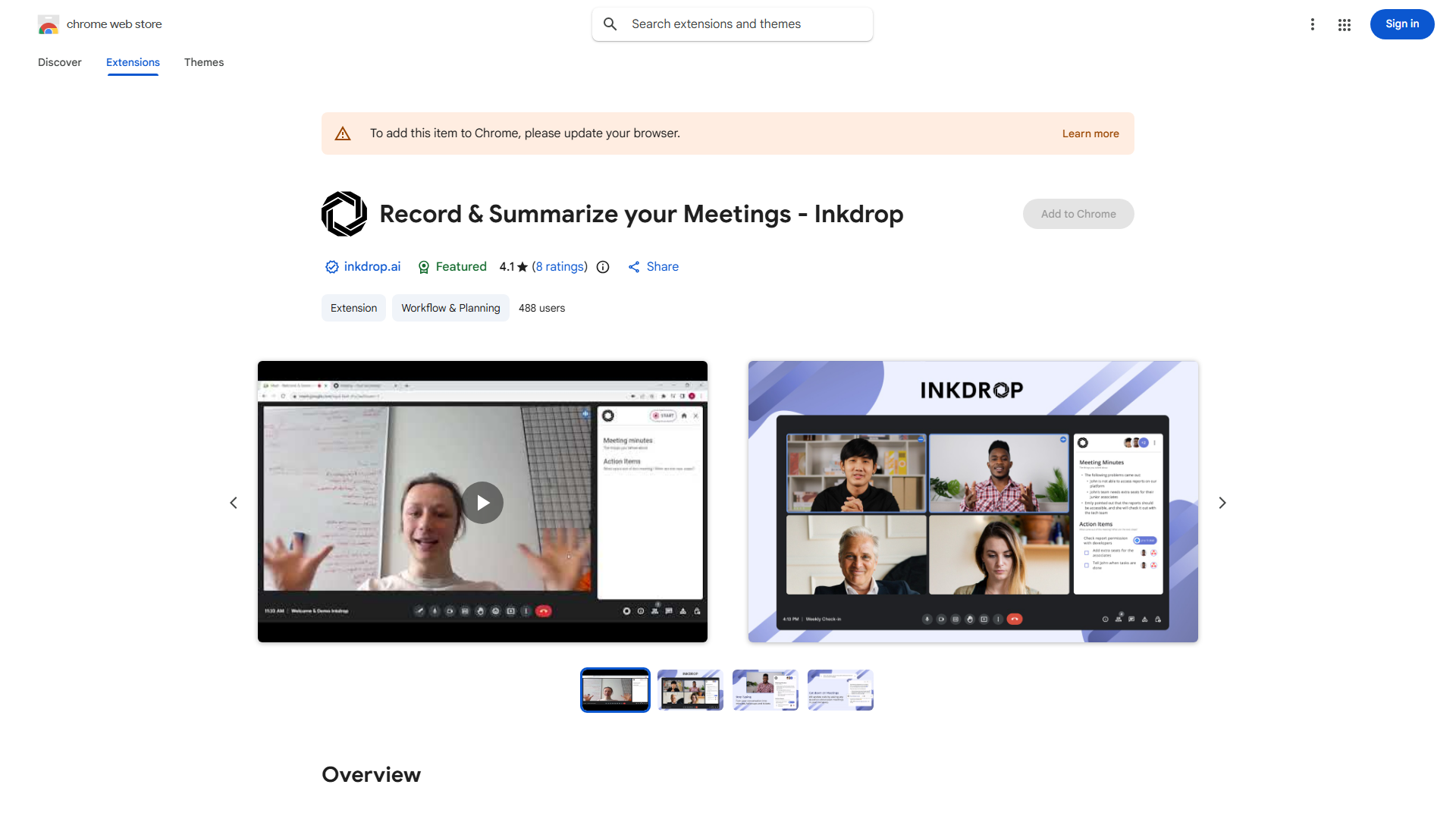The image size is (1456, 819).
Task: Switch to the Discover tab
Action: point(59,62)
